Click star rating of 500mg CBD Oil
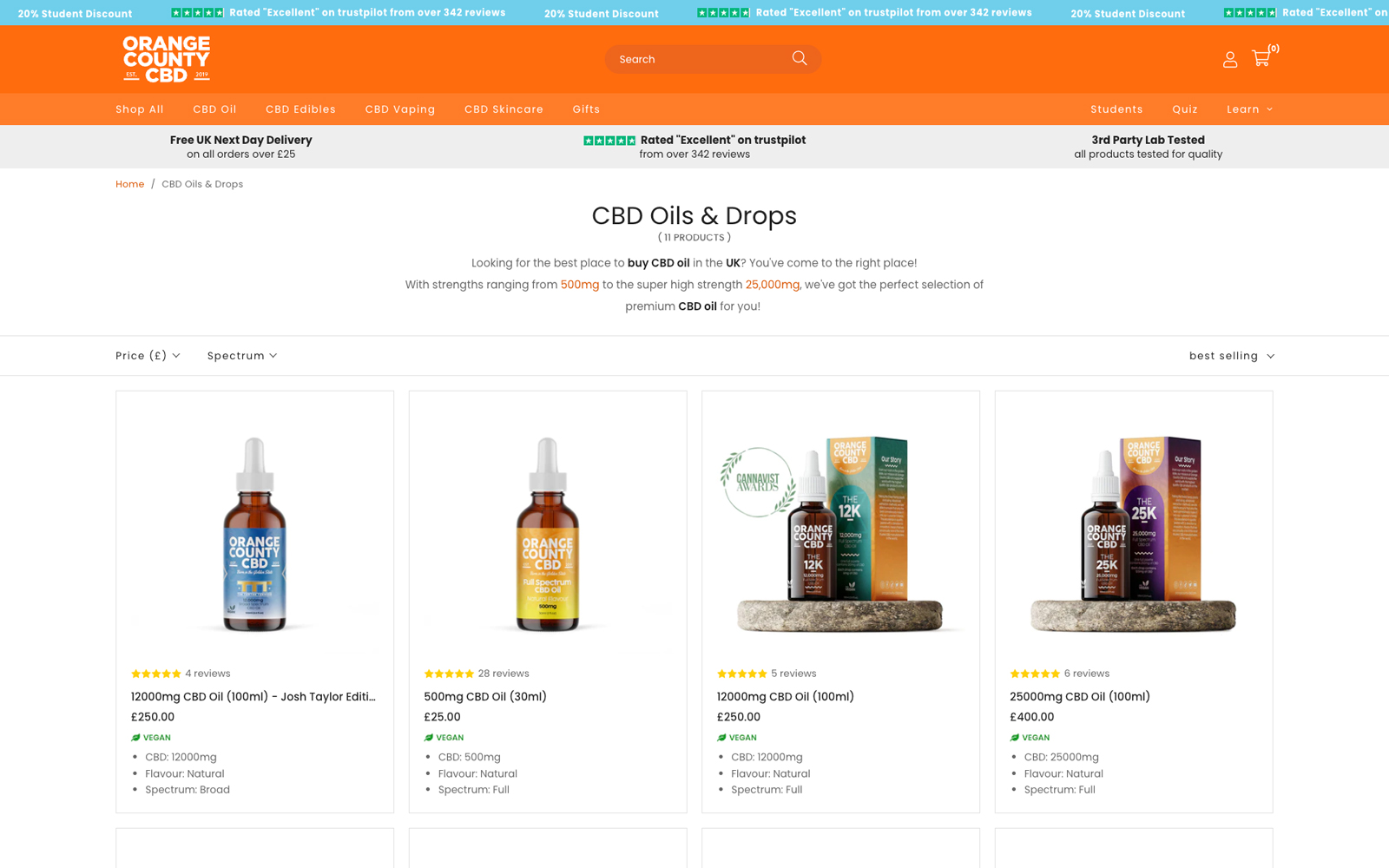 [449, 674]
